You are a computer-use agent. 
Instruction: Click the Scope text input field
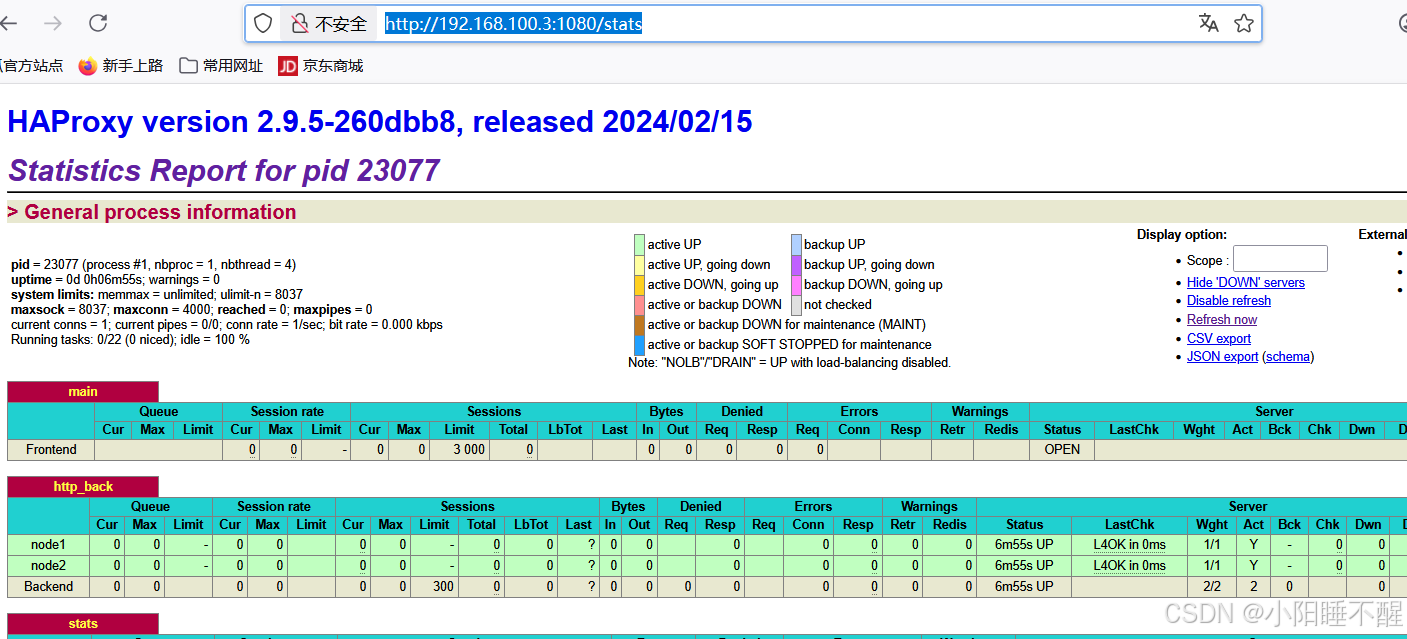point(1280,259)
